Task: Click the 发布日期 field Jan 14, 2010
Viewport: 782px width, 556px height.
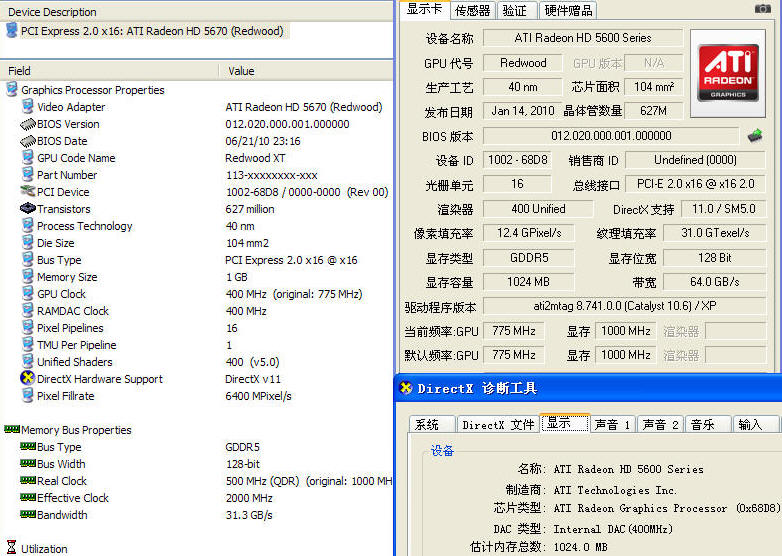Action: (522, 111)
